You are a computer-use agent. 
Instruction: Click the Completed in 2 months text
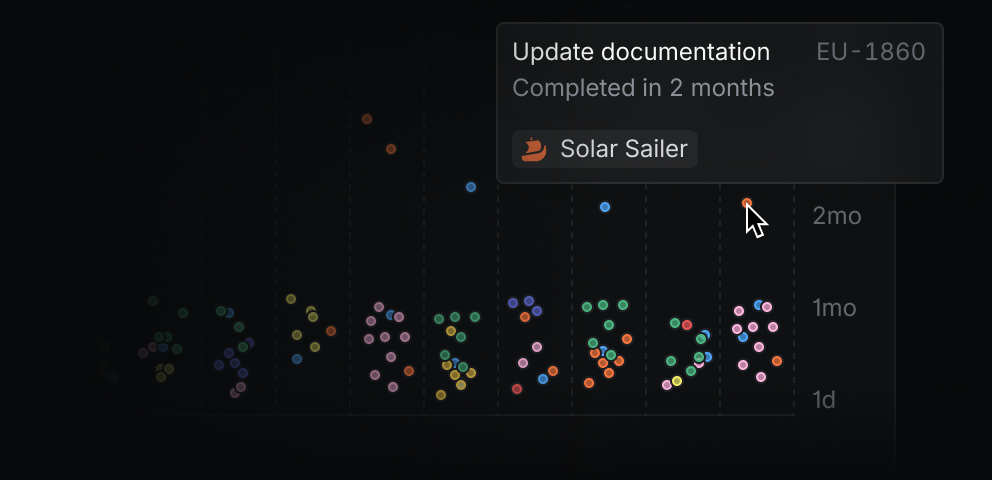pyautogui.click(x=643, y=88)
